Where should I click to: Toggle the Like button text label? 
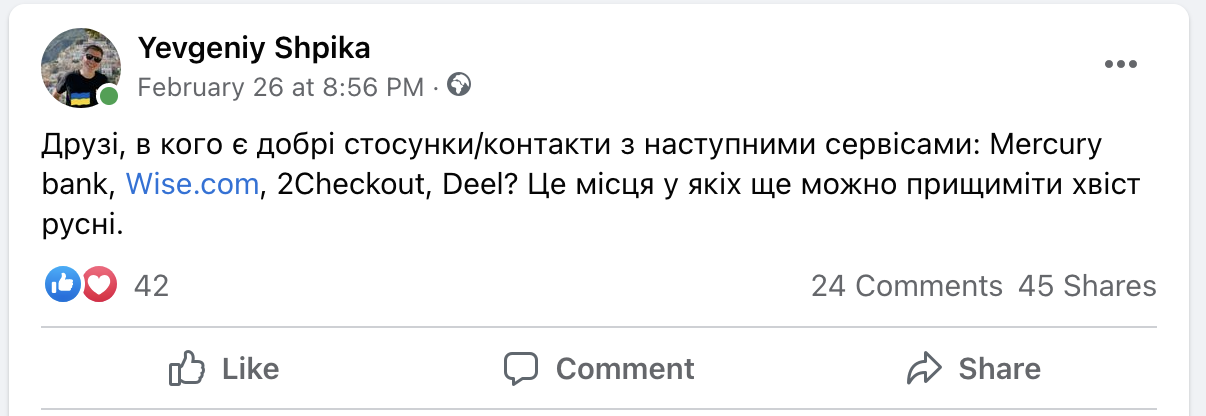coord(250,369)
